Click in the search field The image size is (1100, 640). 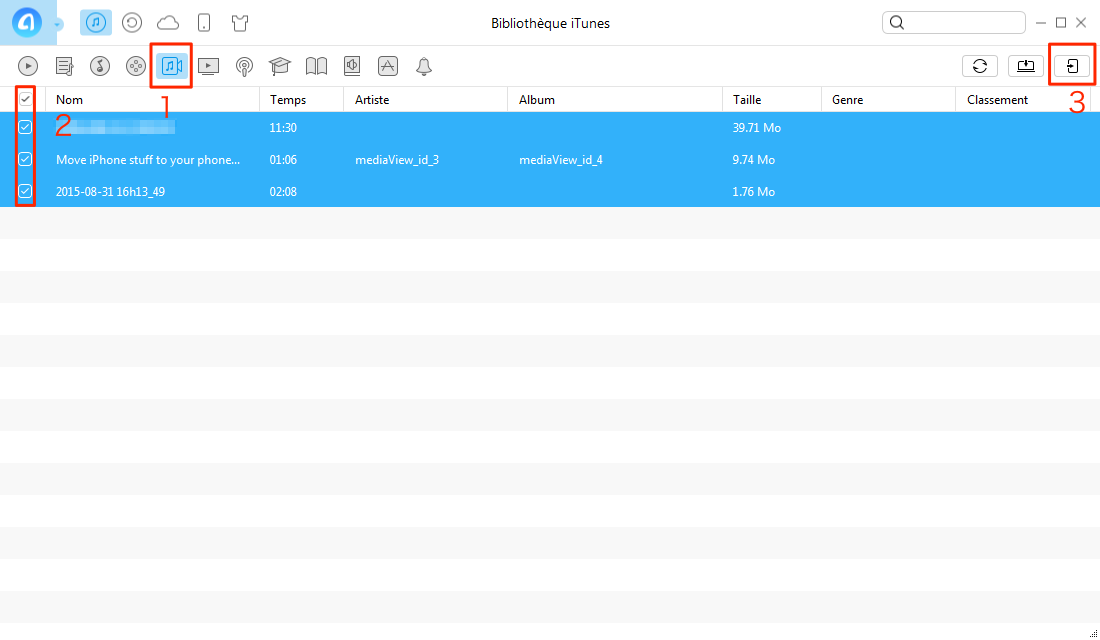pyautogui.click(x=953, y=22)
